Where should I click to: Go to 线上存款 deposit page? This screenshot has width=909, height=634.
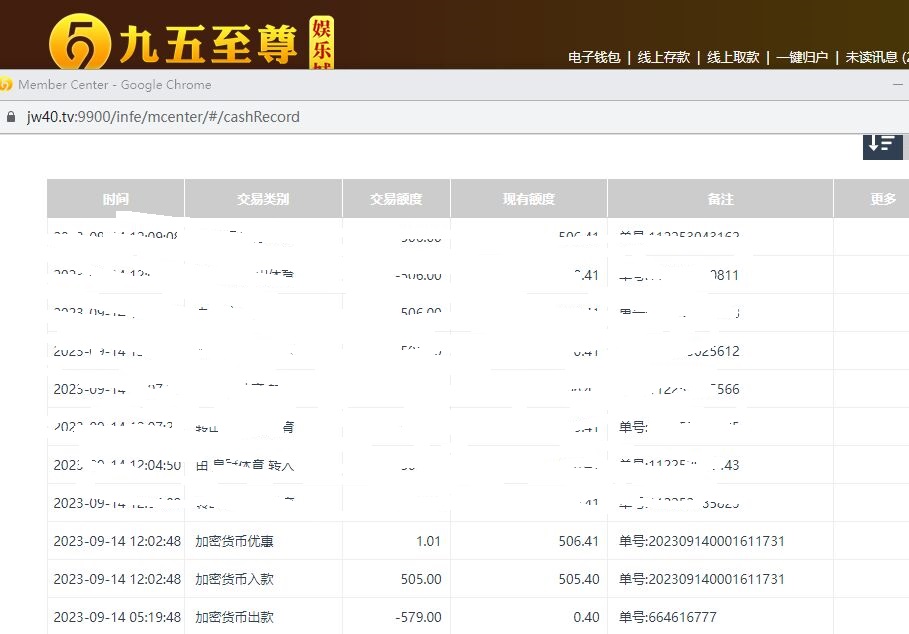pos(664,58)
